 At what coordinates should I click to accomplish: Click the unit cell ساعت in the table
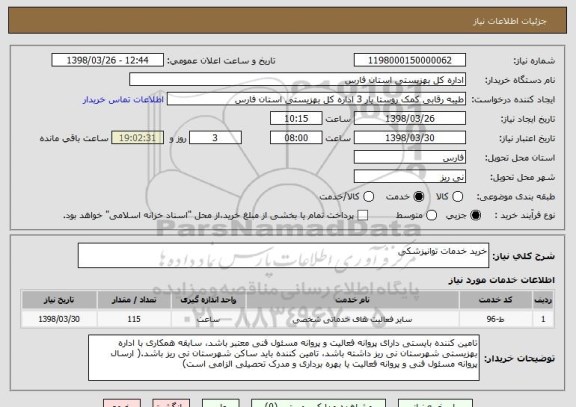(x=208, y=319)
